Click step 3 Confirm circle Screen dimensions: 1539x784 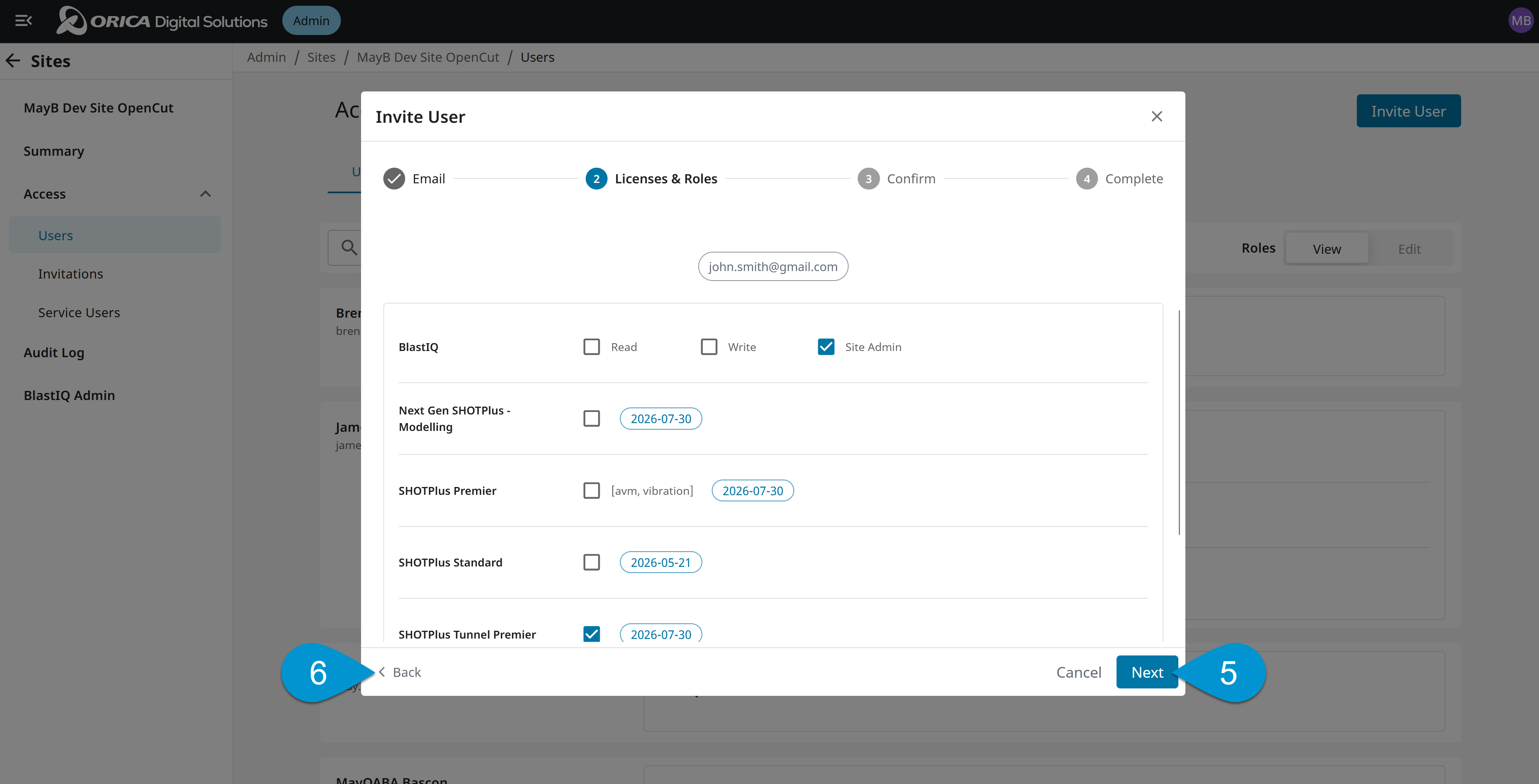pos(868,178)
